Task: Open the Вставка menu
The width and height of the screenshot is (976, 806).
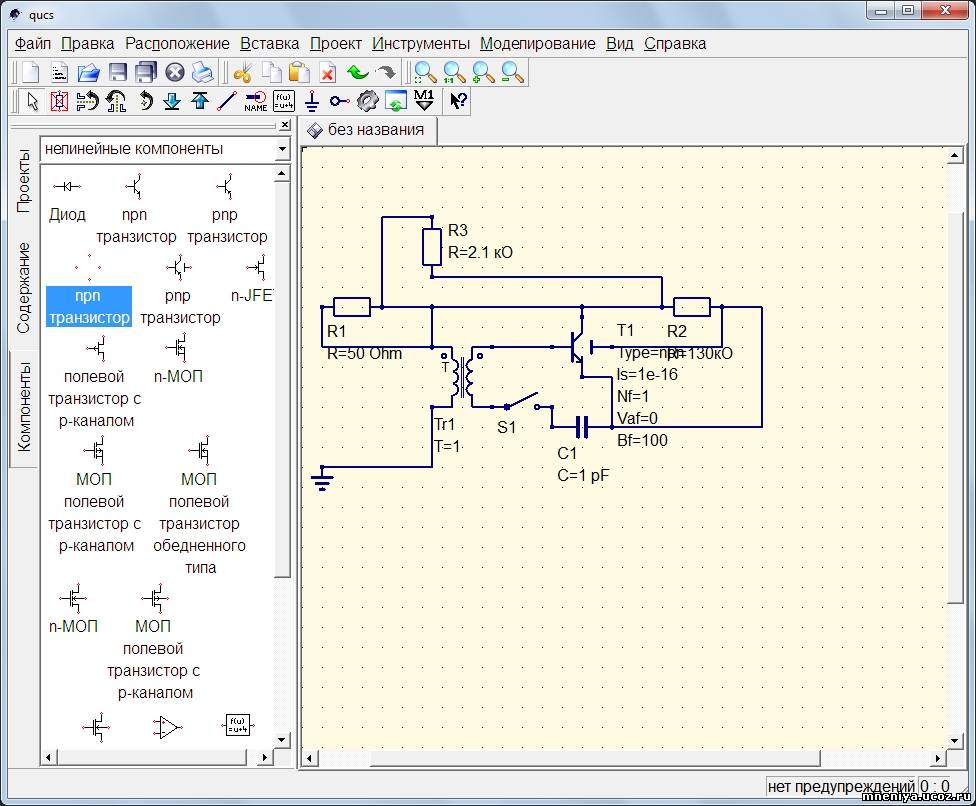Action: 270,44
